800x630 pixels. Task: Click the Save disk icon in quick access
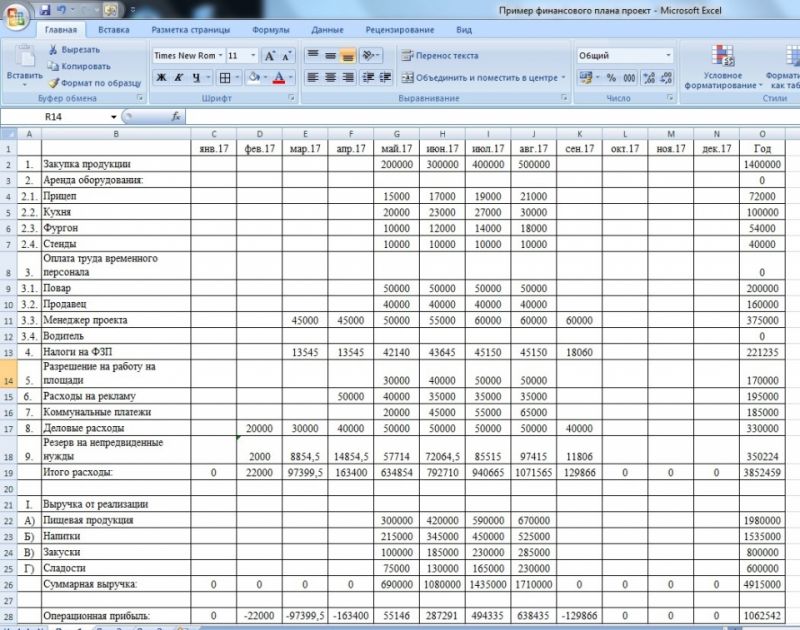point(45,10)
